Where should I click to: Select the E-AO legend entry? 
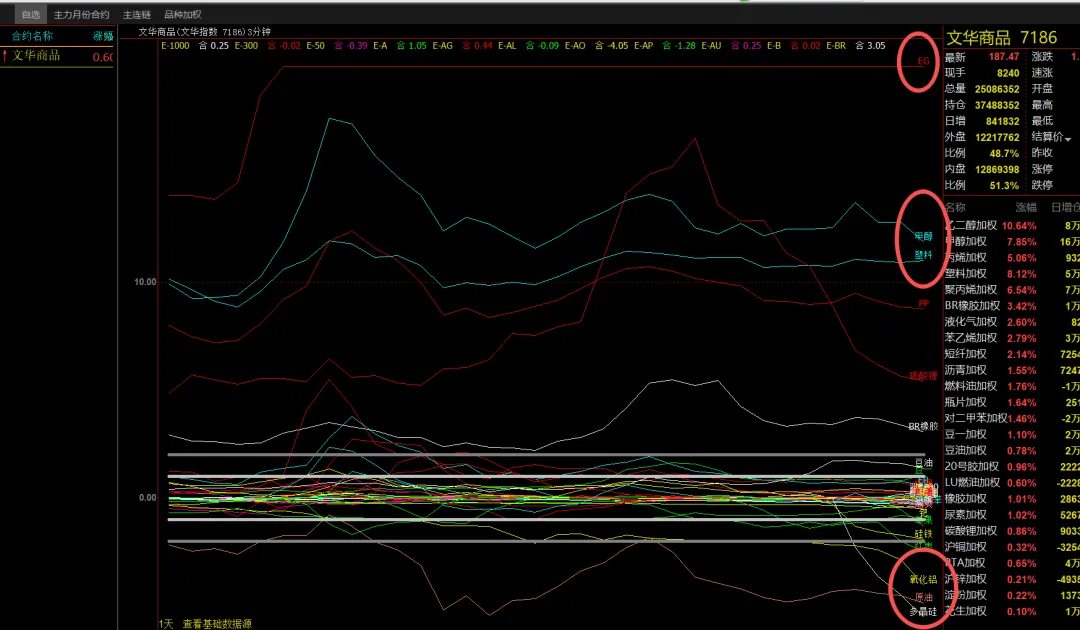pyautogui.click(x=574, y=45)
